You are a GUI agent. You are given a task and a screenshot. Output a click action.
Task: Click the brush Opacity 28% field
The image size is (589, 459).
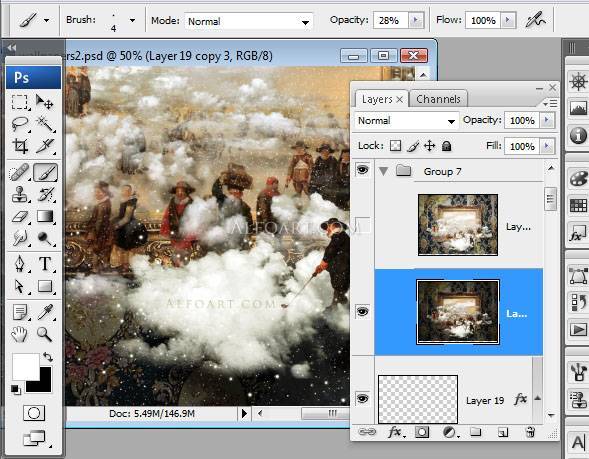click(x=391, y=20)
